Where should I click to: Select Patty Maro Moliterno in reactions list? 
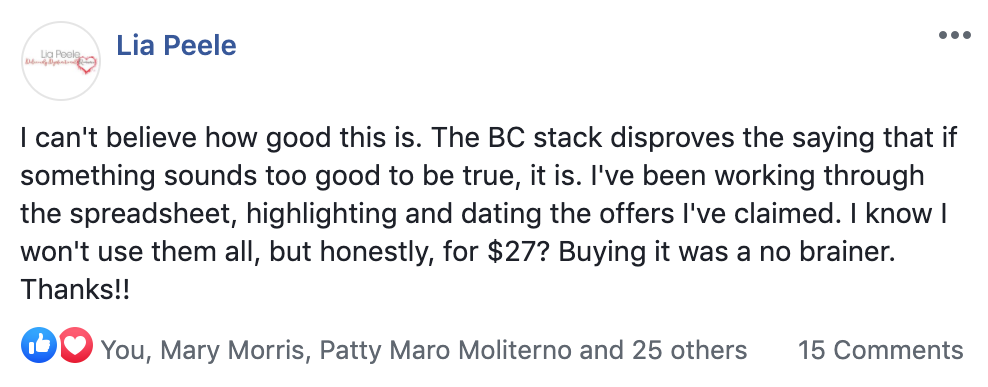point(446,350)
